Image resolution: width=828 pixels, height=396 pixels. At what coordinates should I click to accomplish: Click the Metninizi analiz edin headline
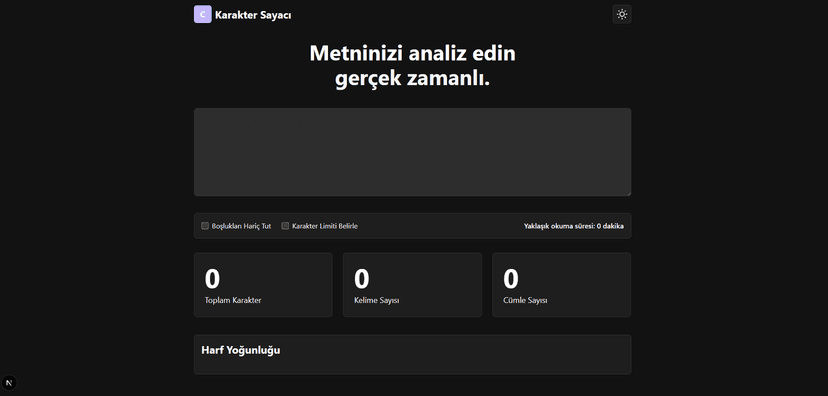412,53
